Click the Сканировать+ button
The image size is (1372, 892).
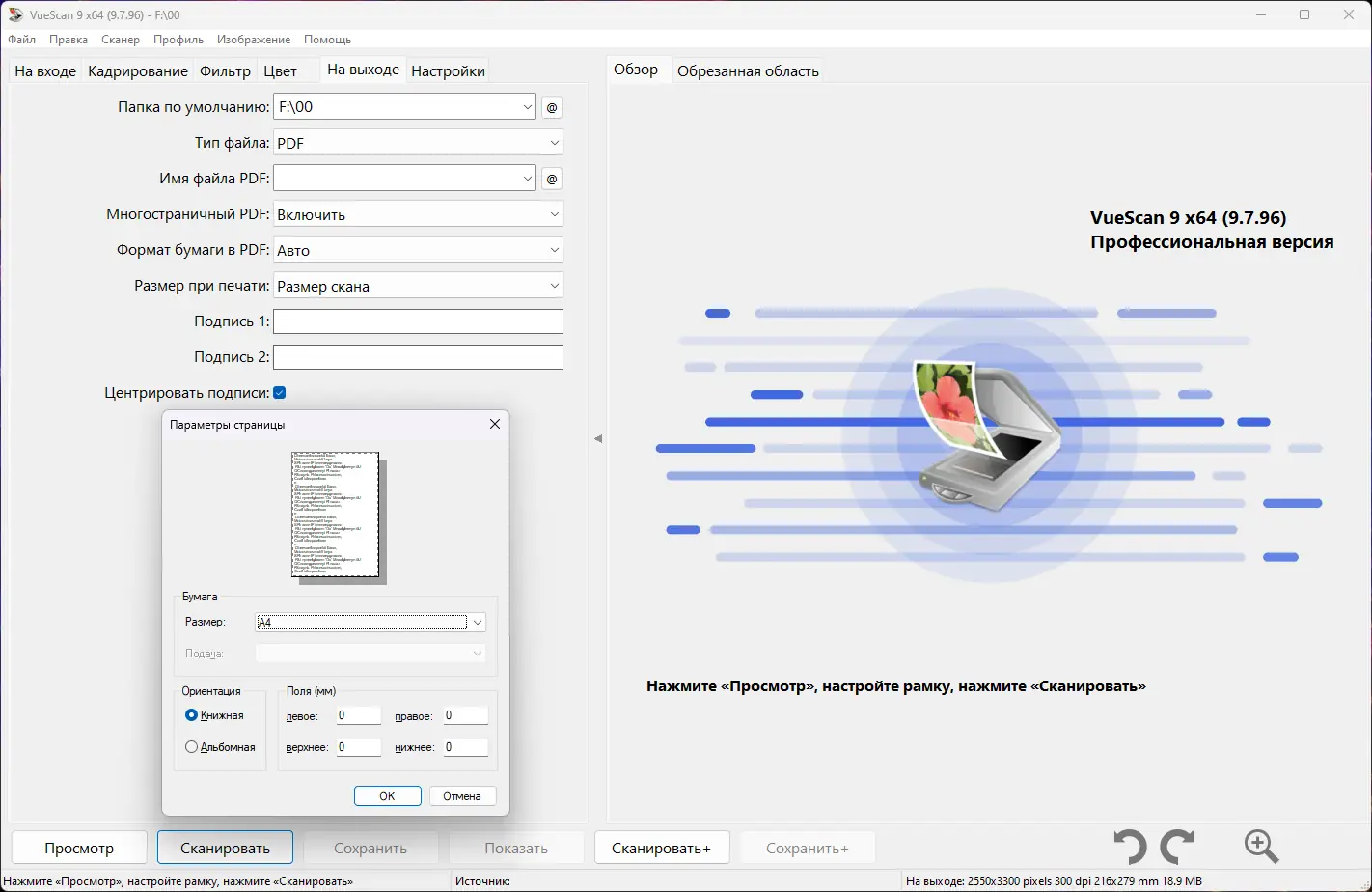662,848
